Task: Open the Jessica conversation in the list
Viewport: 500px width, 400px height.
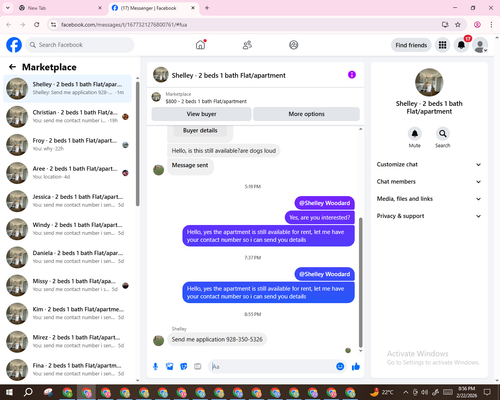Action: tap(67, 201)
